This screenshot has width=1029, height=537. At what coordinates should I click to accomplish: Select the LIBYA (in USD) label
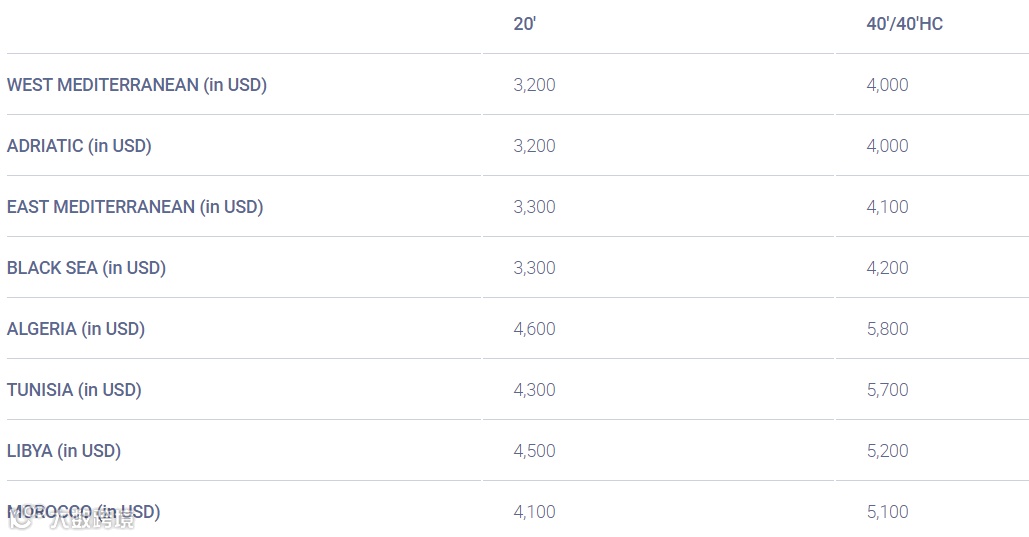(64, 451)
